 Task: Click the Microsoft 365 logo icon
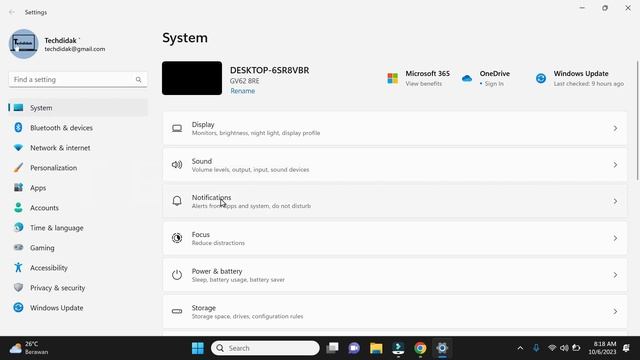(393, 78)
